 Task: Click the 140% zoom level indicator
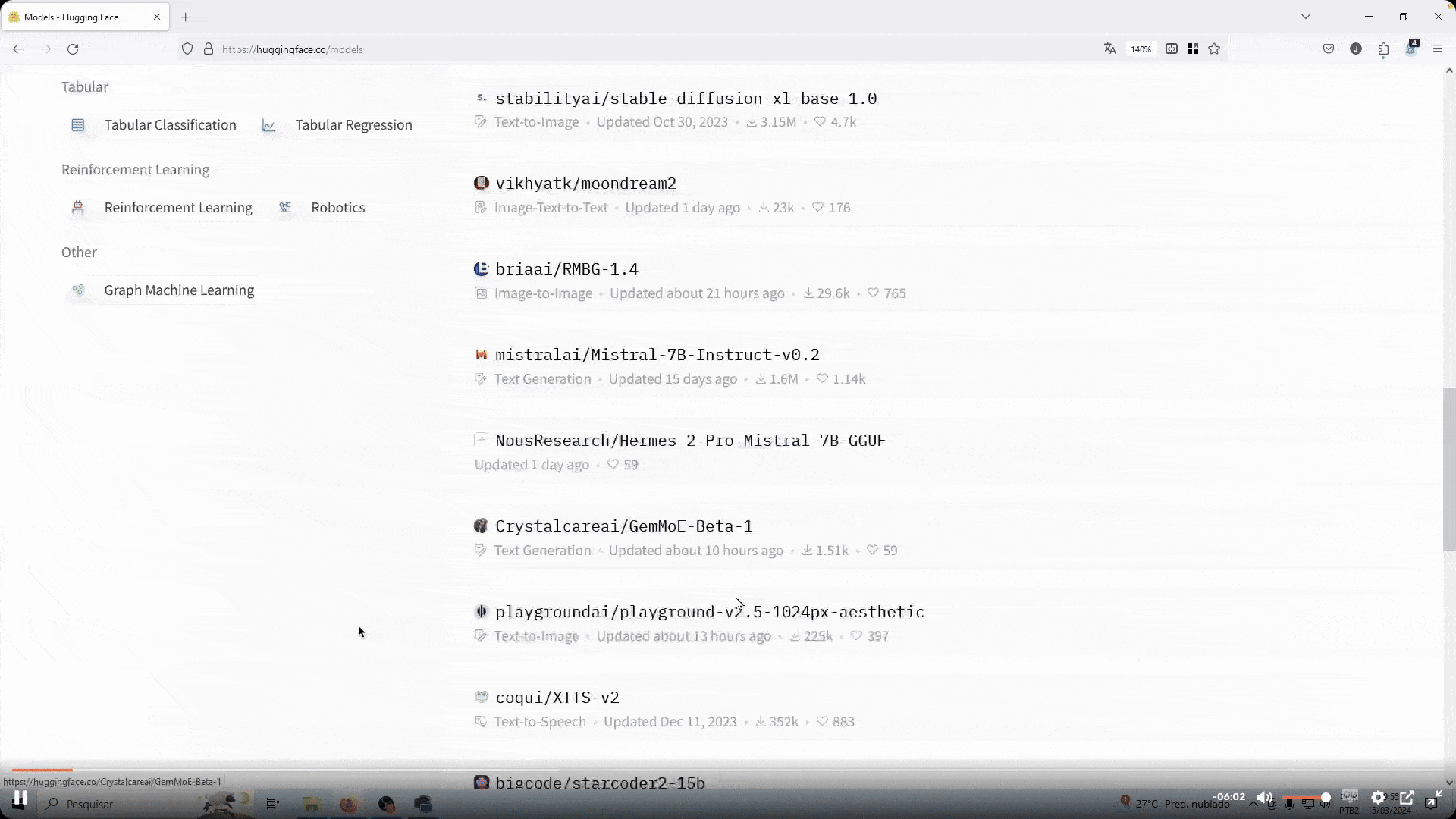pos(1141,49)
